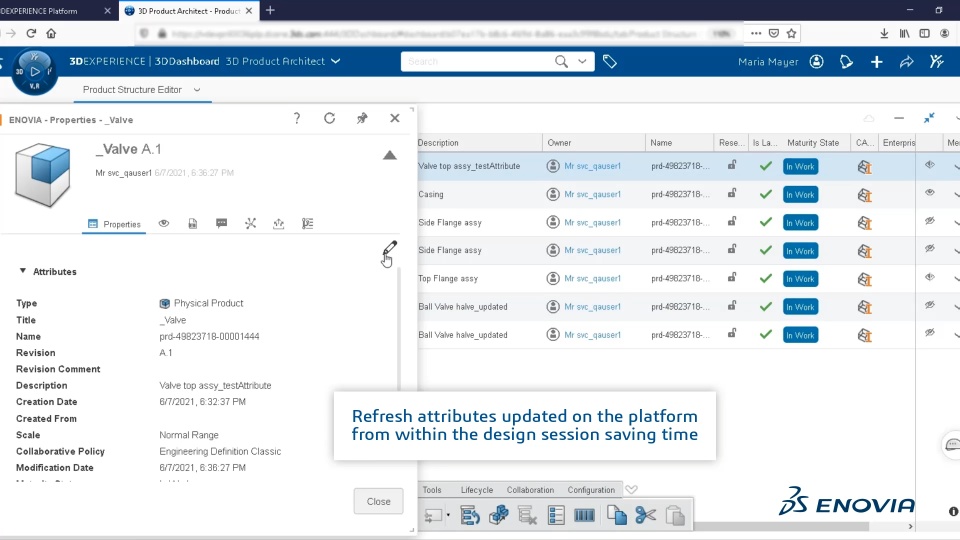Click Mr svc_qauser1 owner link for Casing
This screenshot has height=540, width=960.
pyautogui.click(x=592, y=195)
